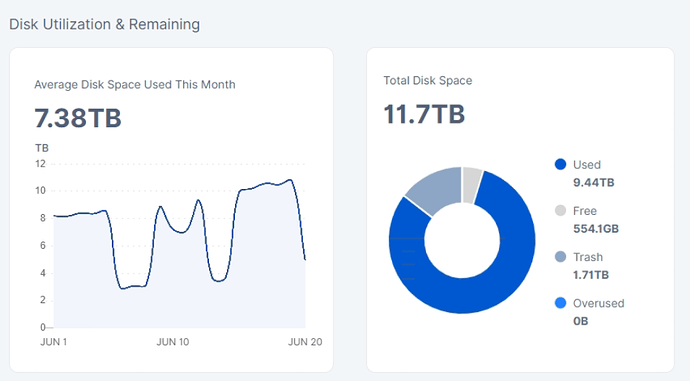Click the JUN 1 axis label
The width and height of the screenshot is (690, 381).
pyautogui.click(x=54, y=342)
